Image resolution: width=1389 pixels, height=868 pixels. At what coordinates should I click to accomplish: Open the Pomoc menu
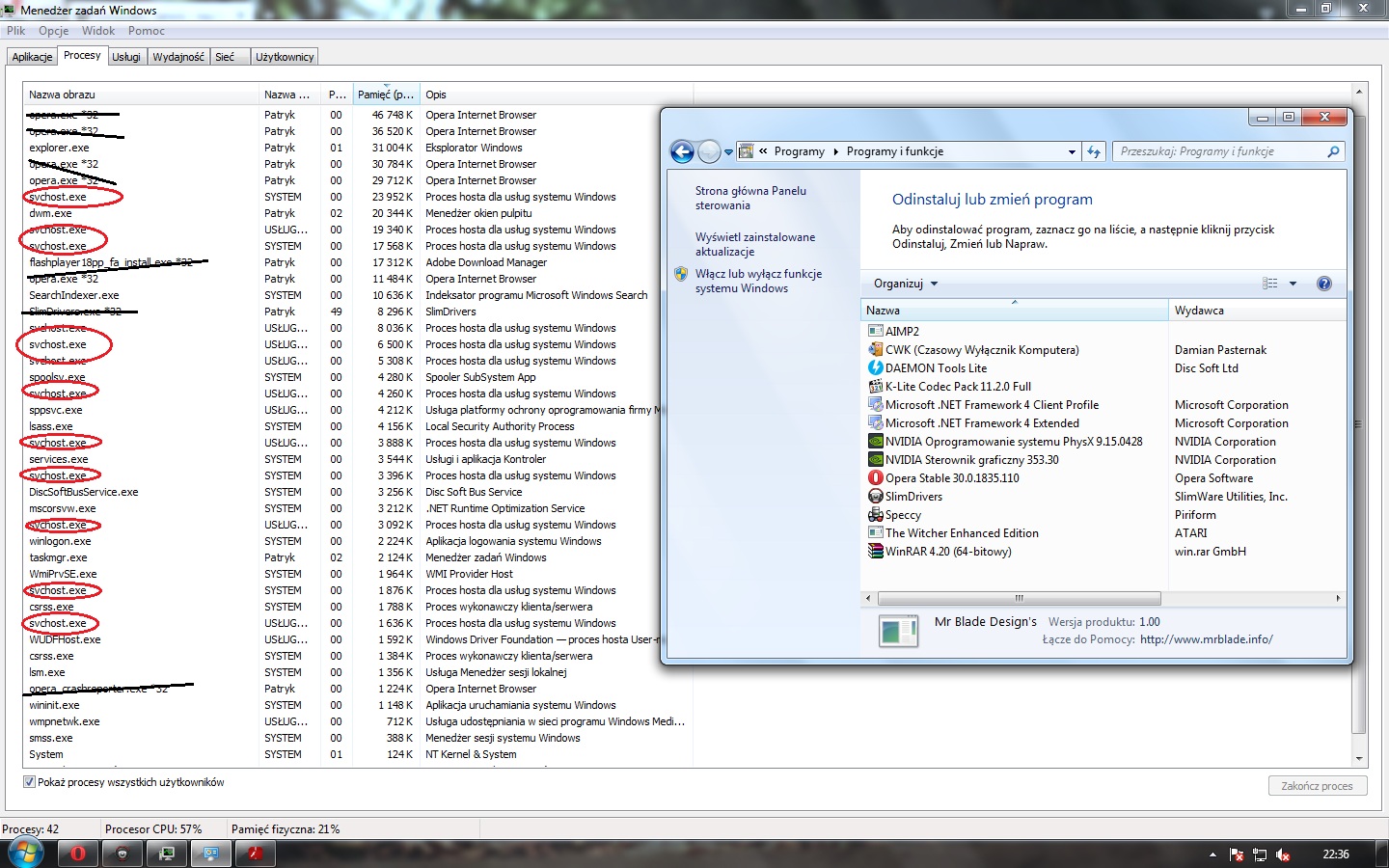(147, 31)
